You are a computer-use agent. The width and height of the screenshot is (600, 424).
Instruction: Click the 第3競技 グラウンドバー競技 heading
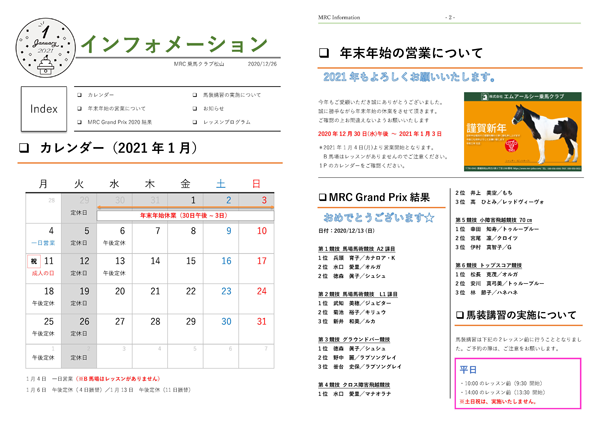[354, 339]
